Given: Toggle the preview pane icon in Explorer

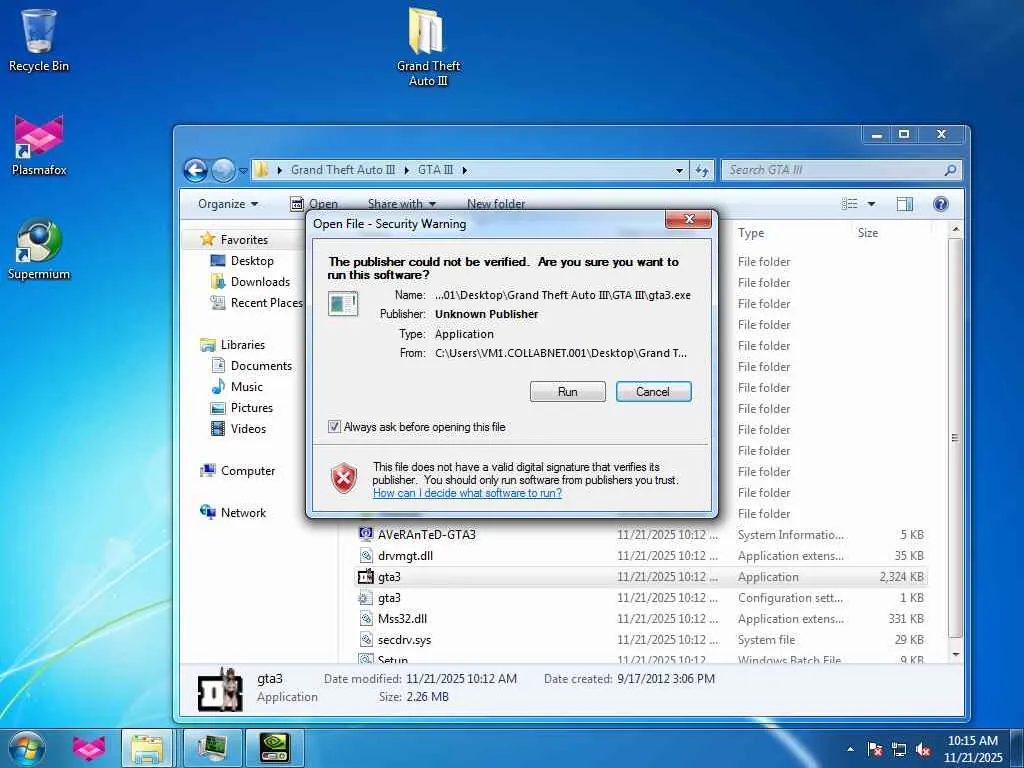Looking at the screenshot, I should [904, 204].
